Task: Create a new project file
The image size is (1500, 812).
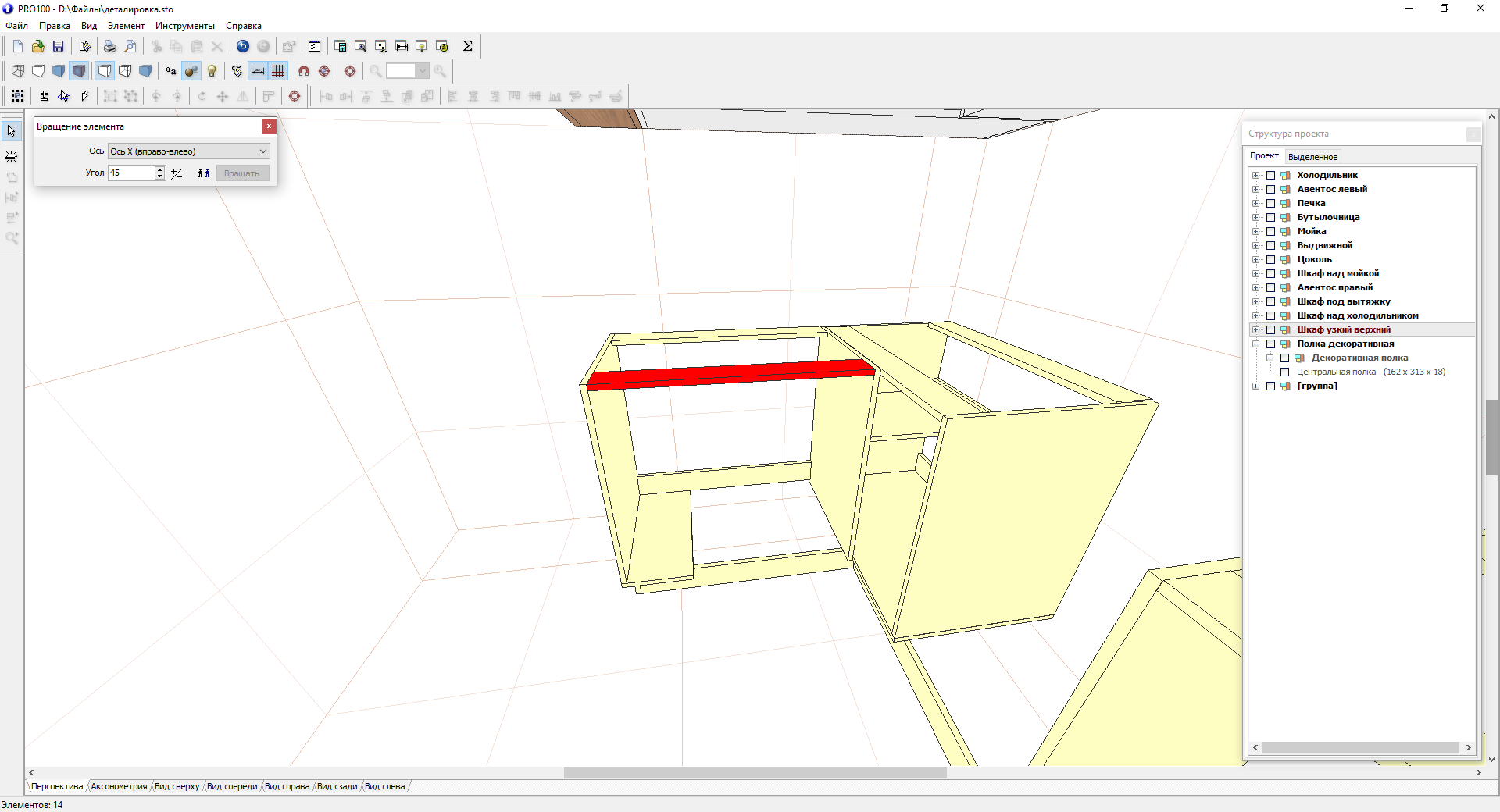Action: [x=18, y=46]
